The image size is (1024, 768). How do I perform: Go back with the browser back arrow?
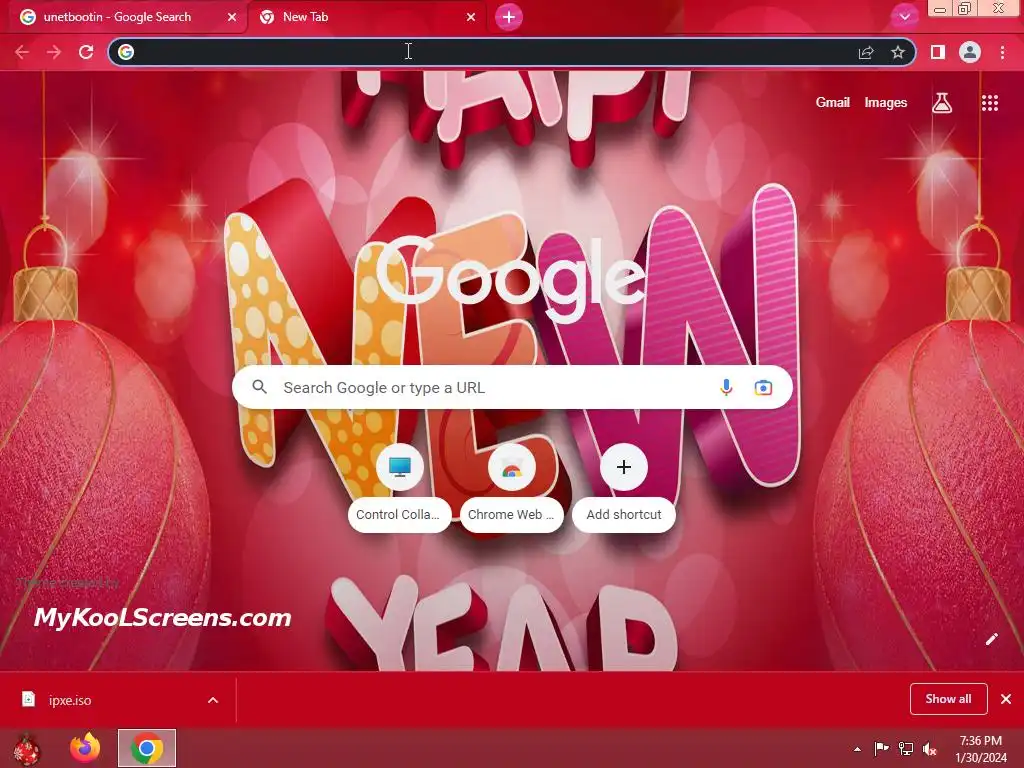coord(22,52)
